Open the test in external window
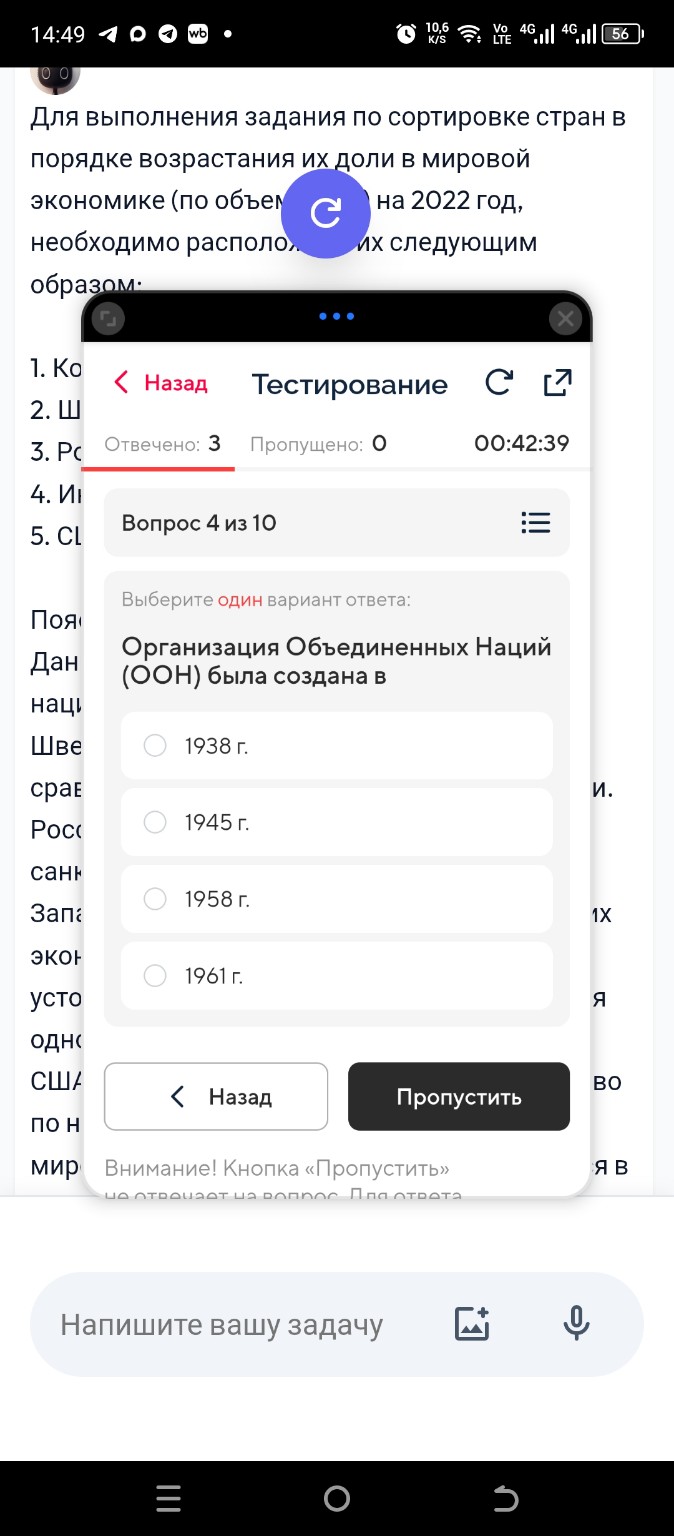Screen dimensions: 674x1536 coord(557,382)
